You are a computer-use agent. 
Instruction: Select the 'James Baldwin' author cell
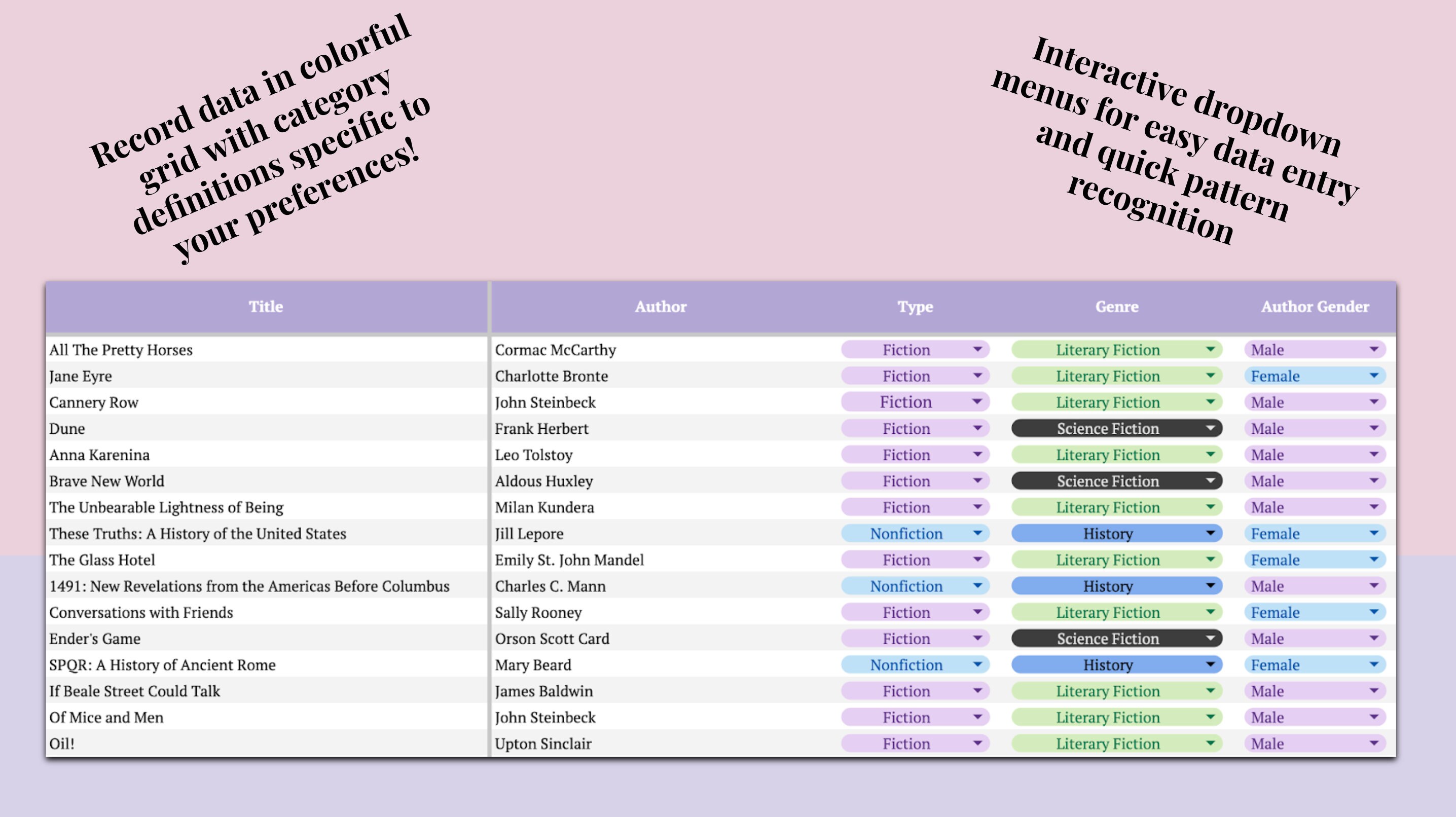(660, 691)
